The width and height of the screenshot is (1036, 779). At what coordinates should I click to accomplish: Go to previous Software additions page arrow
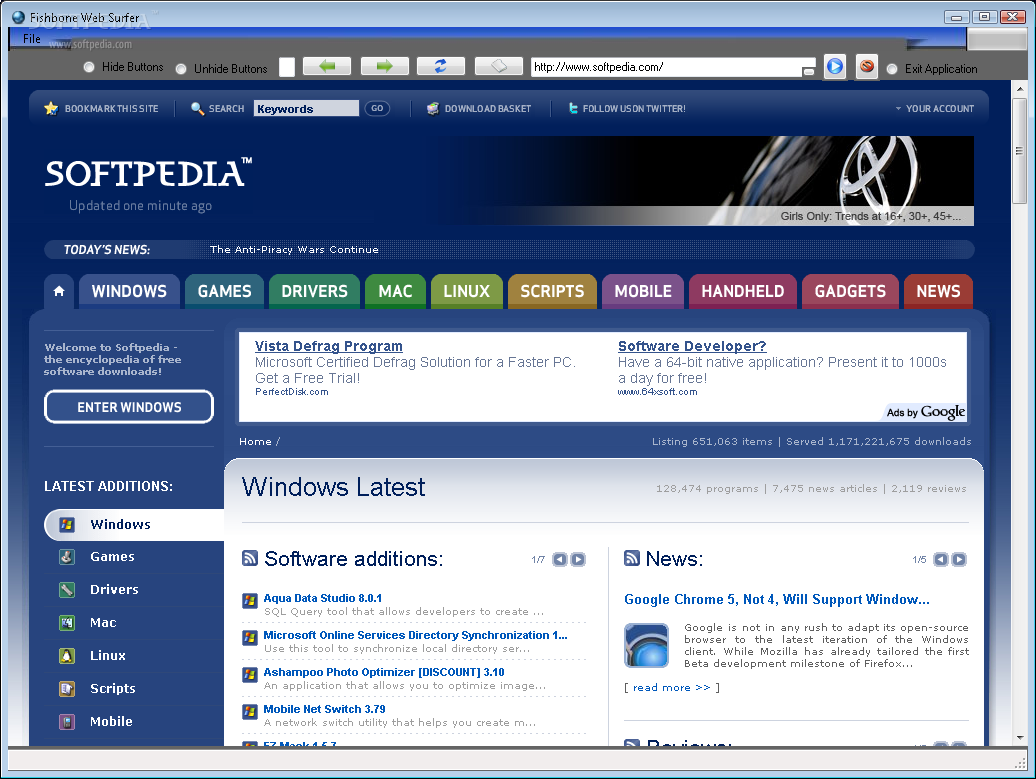pos(560,560)
